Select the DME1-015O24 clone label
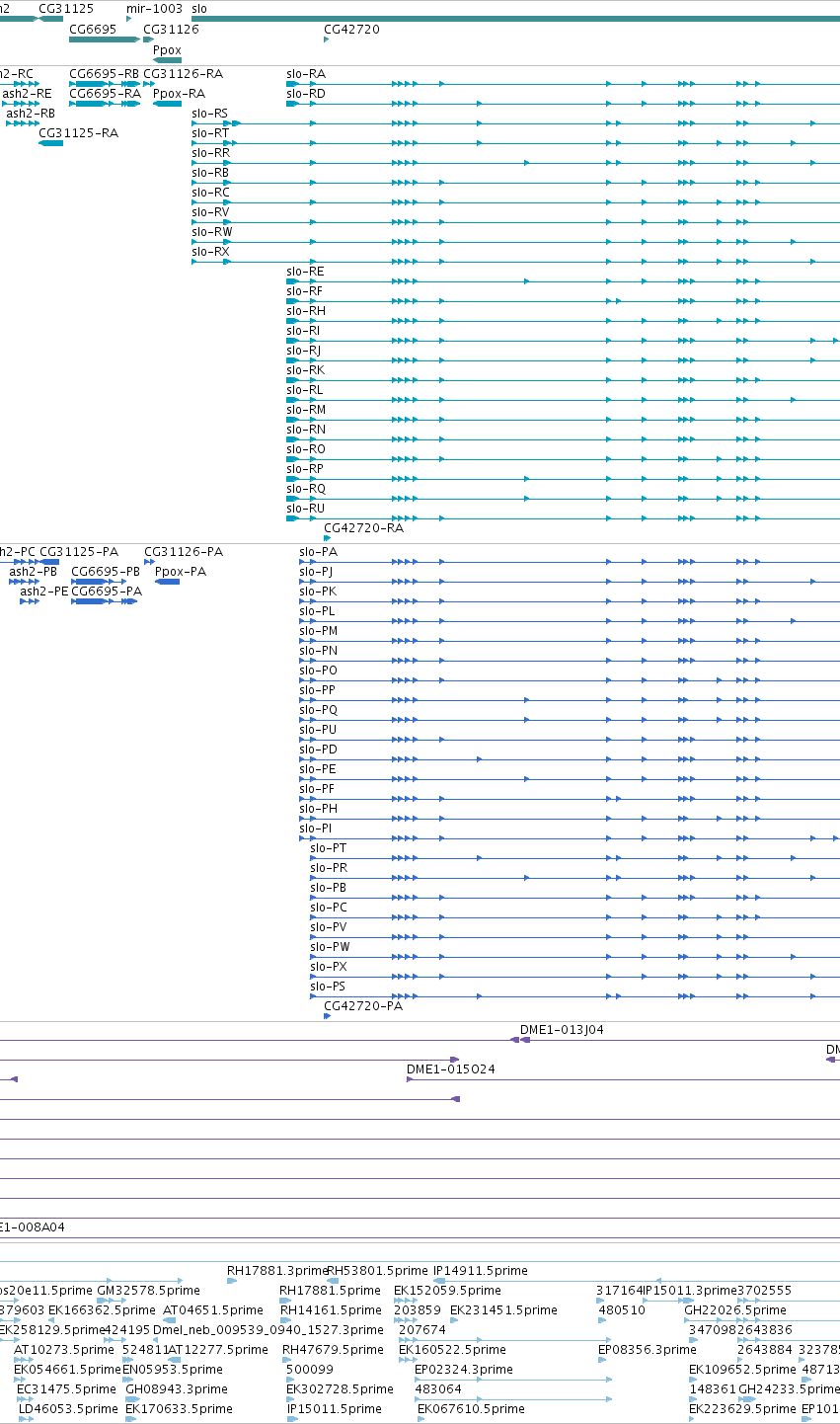840x1424 pixels. (451, 1069)
